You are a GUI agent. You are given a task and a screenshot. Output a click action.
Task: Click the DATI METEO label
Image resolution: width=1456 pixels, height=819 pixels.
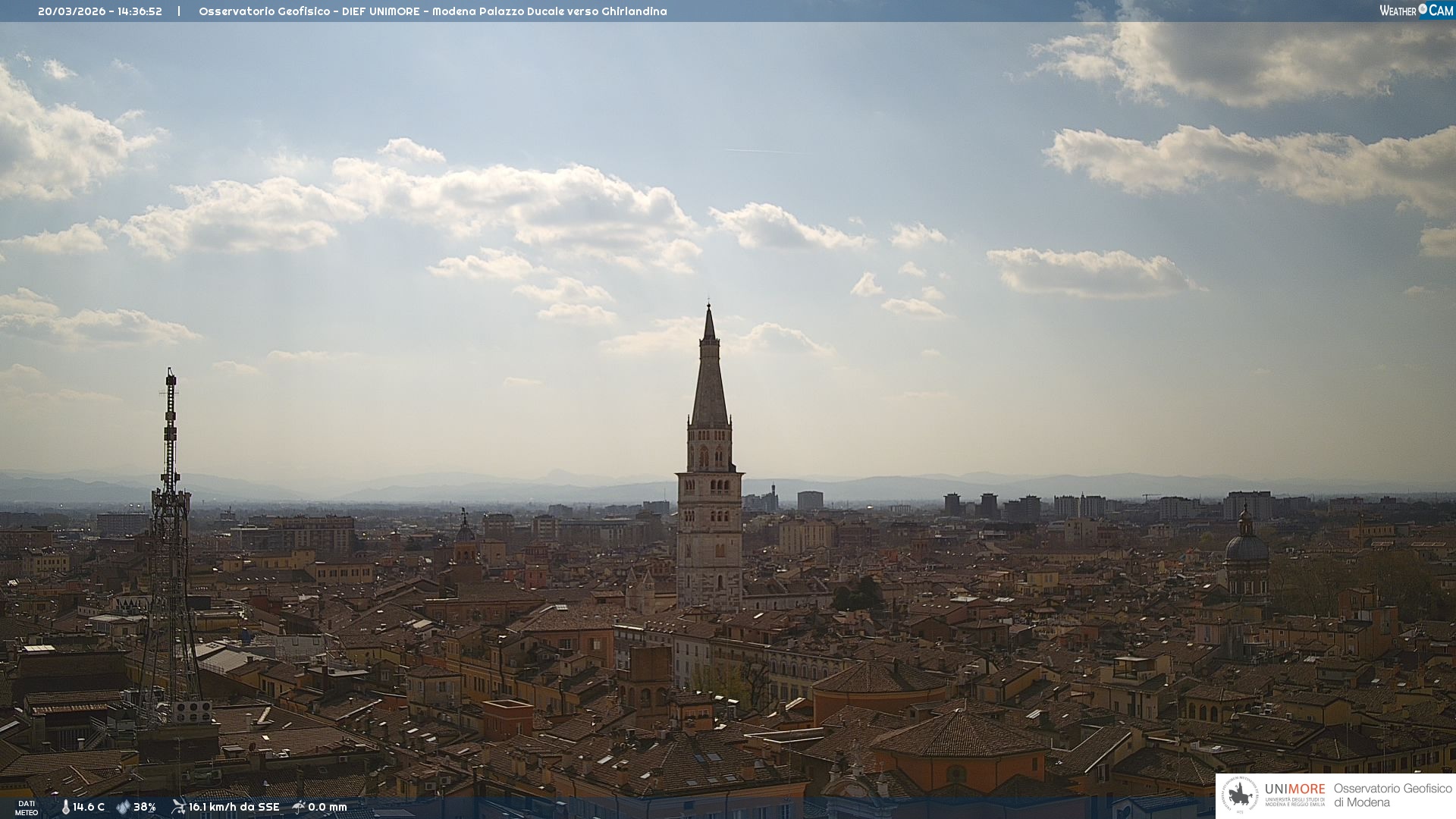click(27, 808)
